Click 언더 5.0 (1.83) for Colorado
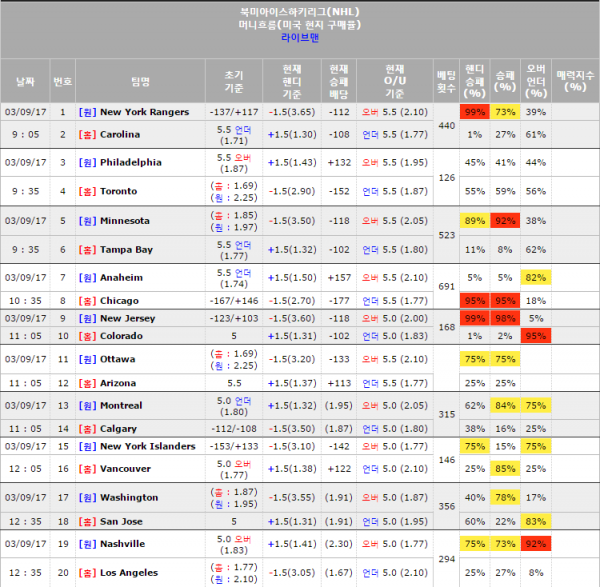Screen dimensions: 600x587 pyautogui.click(x=395, y=336)
